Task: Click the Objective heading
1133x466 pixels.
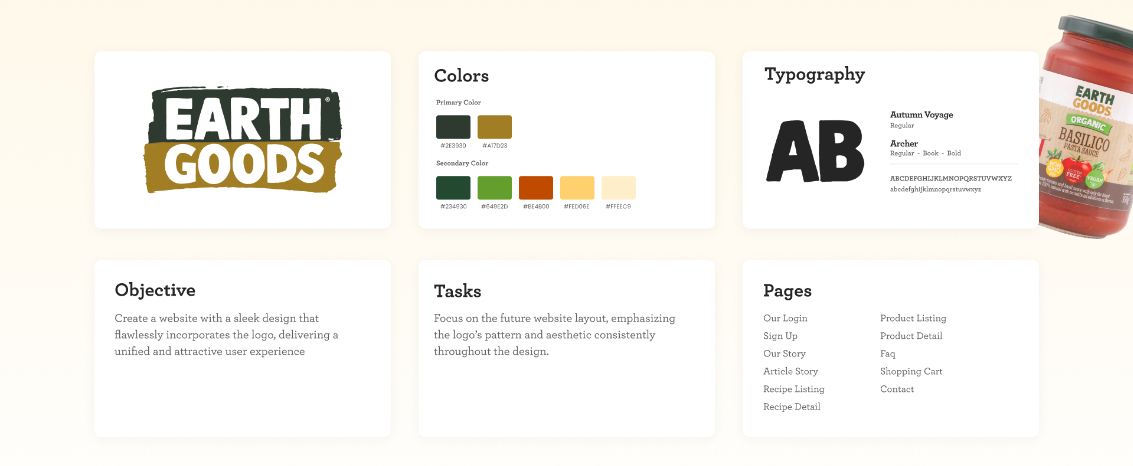Action: tap(155, 290)
